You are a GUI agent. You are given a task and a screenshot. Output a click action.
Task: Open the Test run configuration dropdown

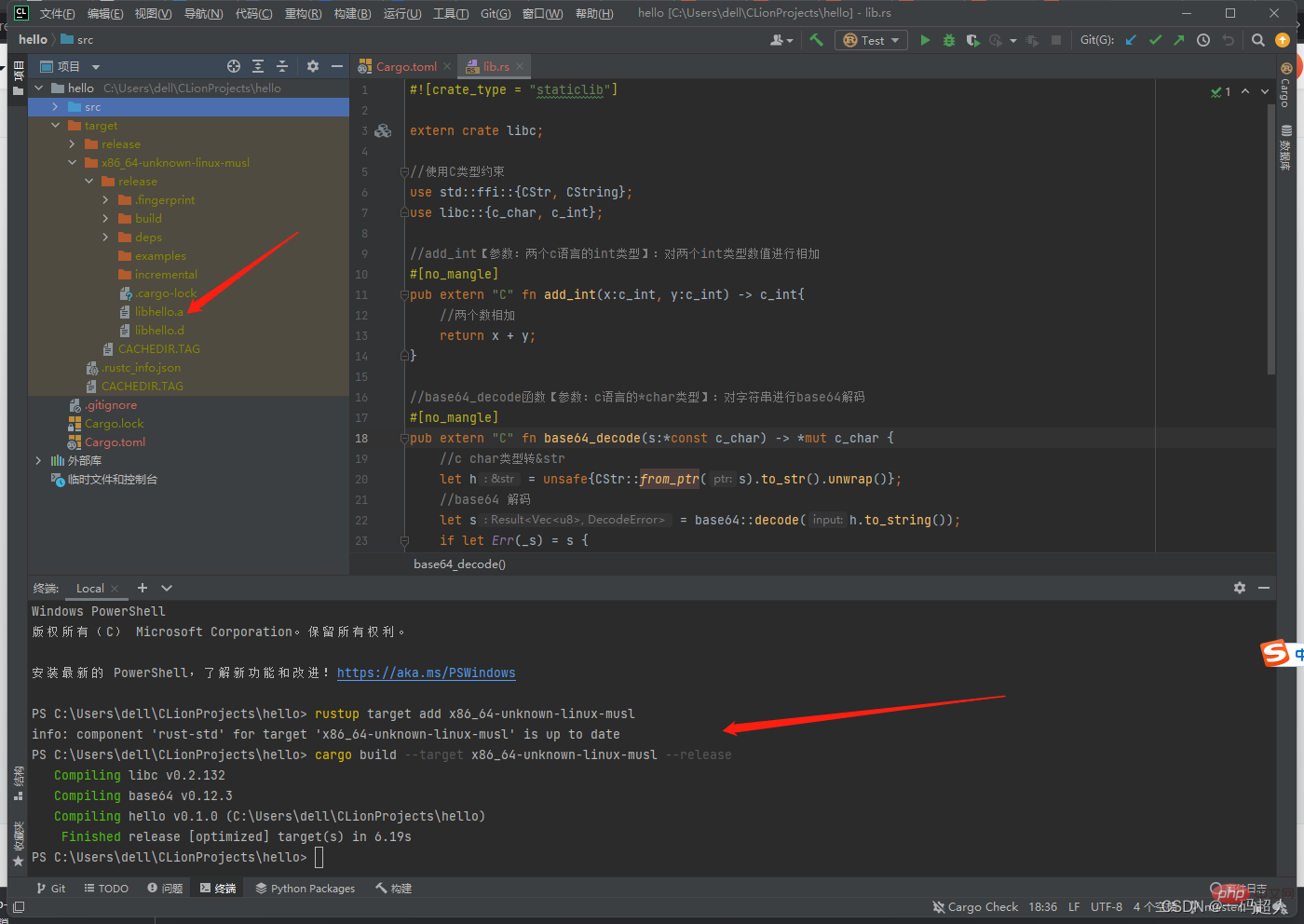pos(873,40)
